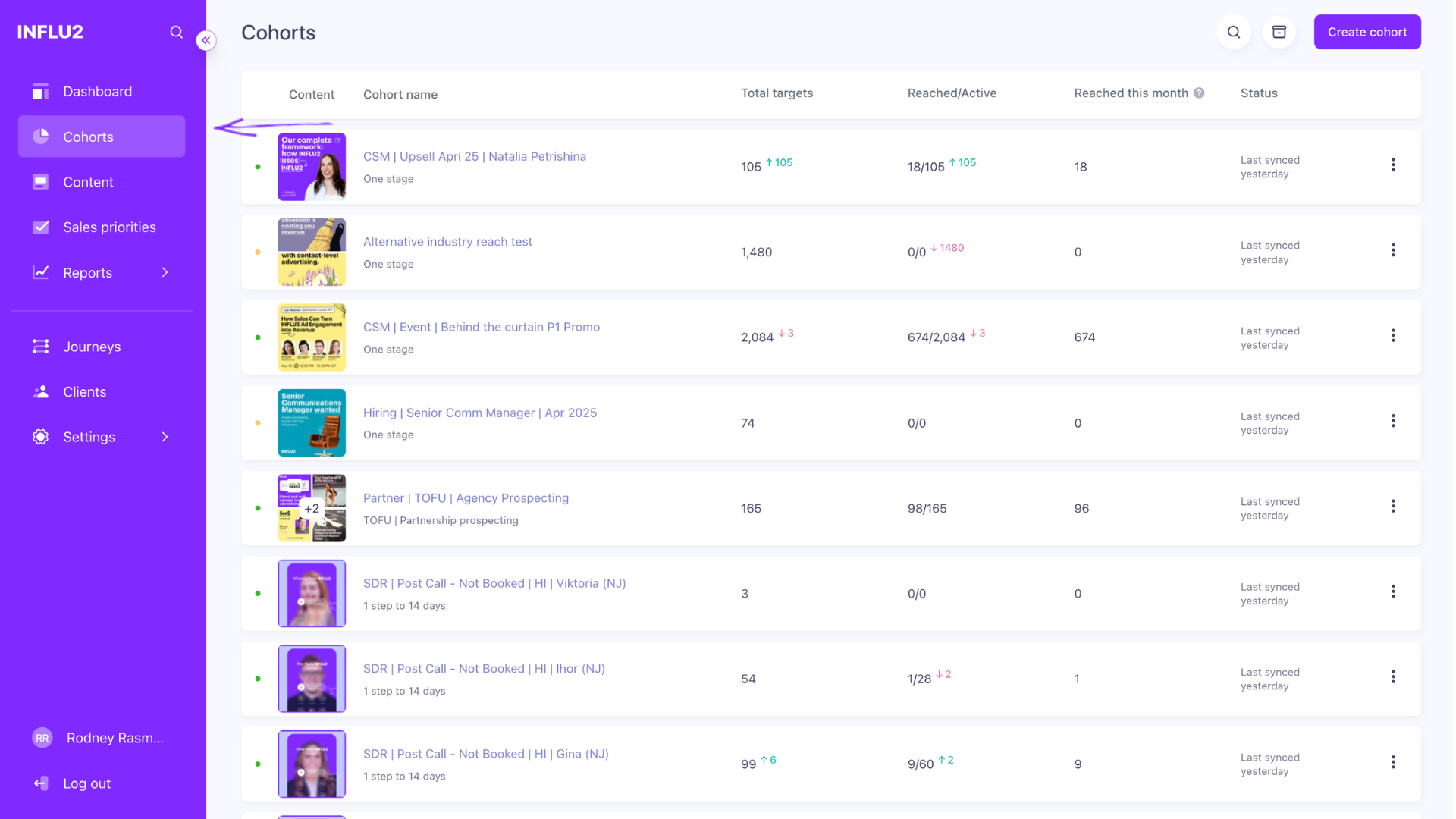The width and height of the screenshot is (1456, 819).
Task: Open more options for Gina (NJ) cohort
Action: coord(1393,763)
